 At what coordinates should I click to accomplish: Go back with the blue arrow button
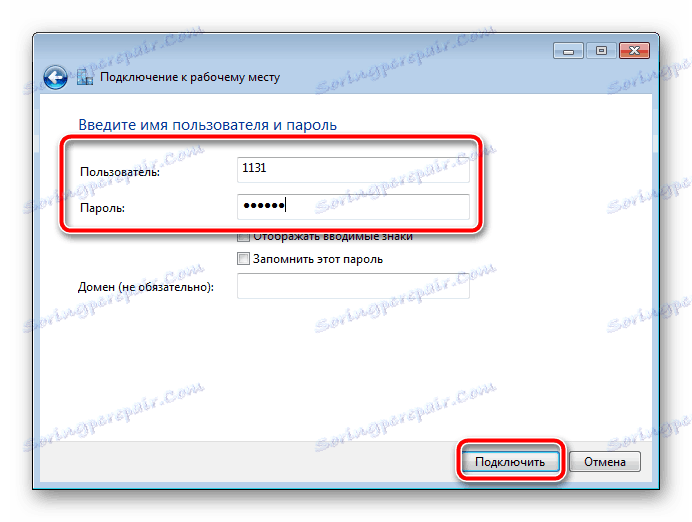[x=56, y=77]
